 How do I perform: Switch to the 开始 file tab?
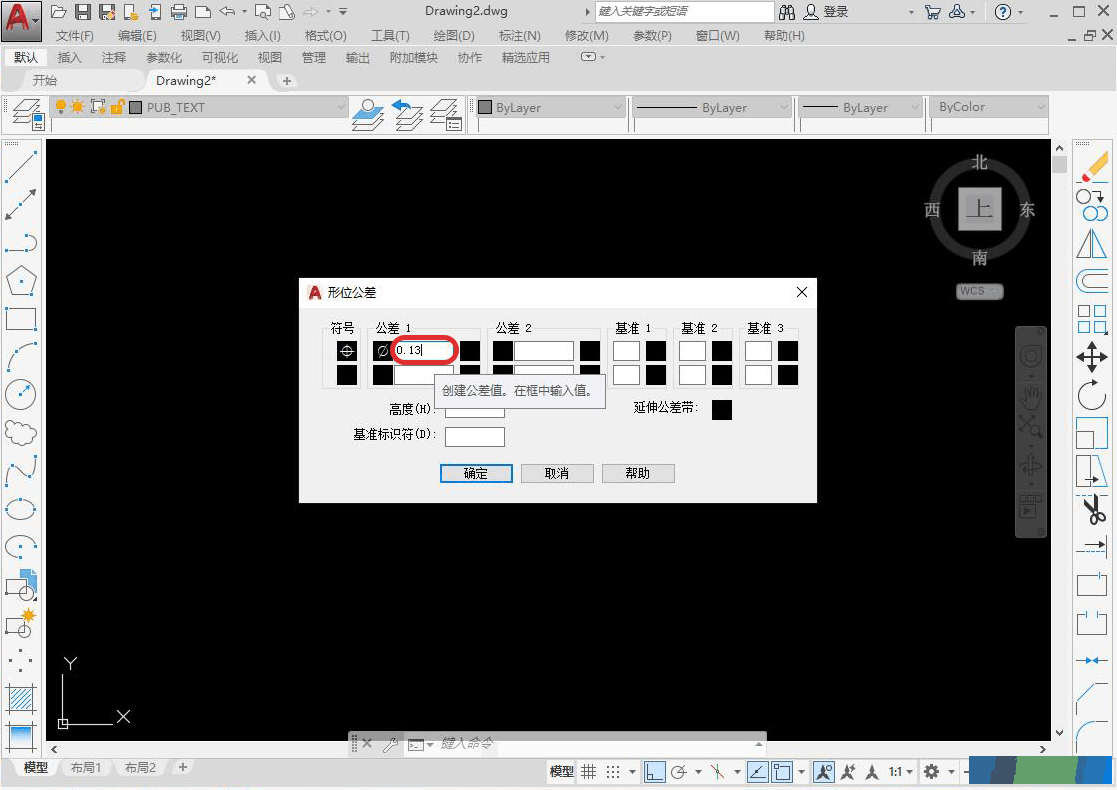44,80
